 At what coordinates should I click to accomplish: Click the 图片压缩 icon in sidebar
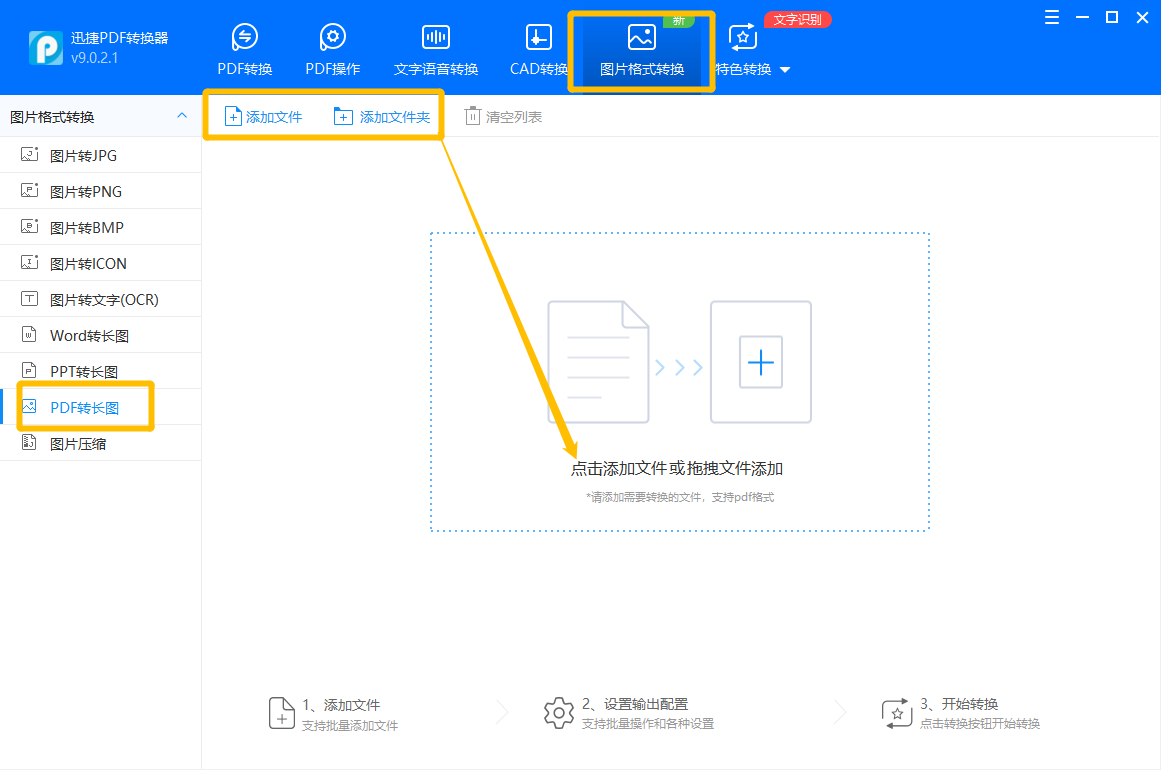tap(30, 443)
